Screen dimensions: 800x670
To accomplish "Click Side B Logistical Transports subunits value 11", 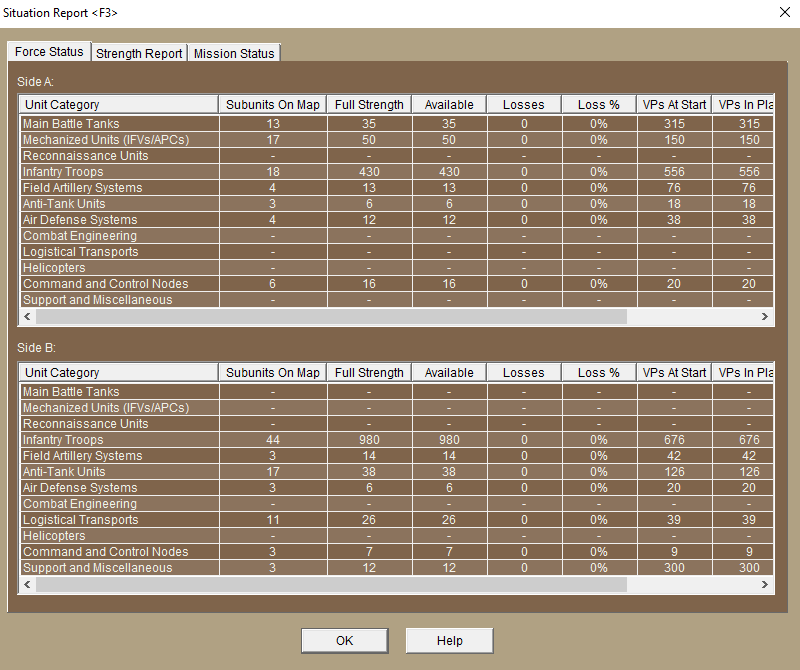I will 273,519.
